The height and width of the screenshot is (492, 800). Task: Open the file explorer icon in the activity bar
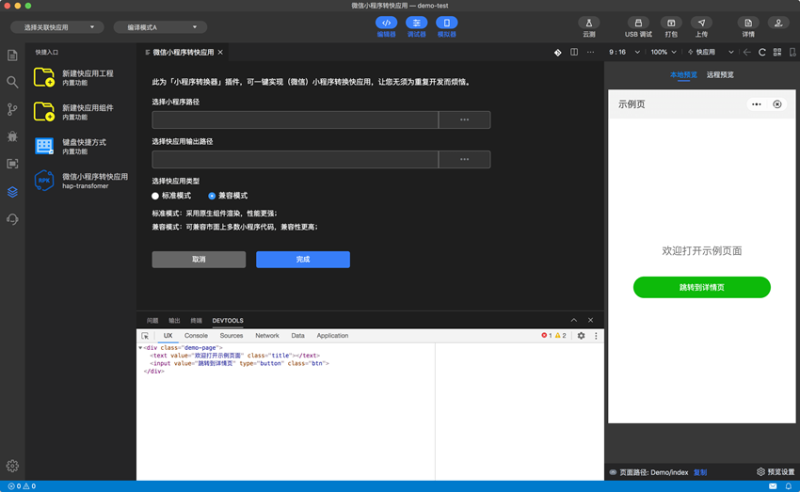point(12,55)
